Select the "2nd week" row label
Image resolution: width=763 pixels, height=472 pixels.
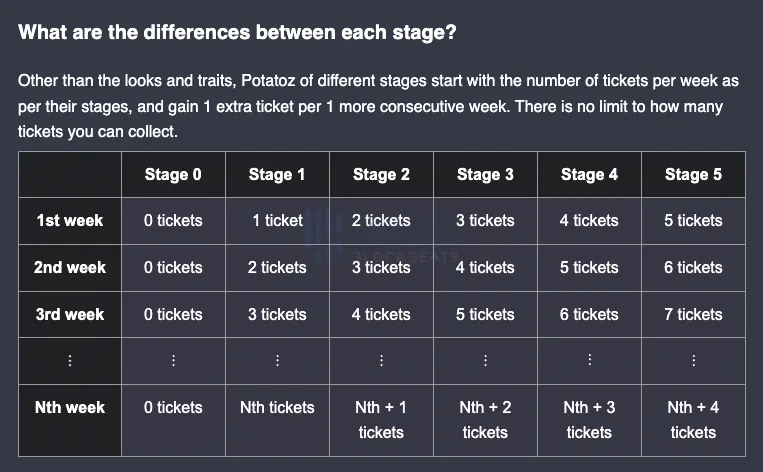(69, 267)
